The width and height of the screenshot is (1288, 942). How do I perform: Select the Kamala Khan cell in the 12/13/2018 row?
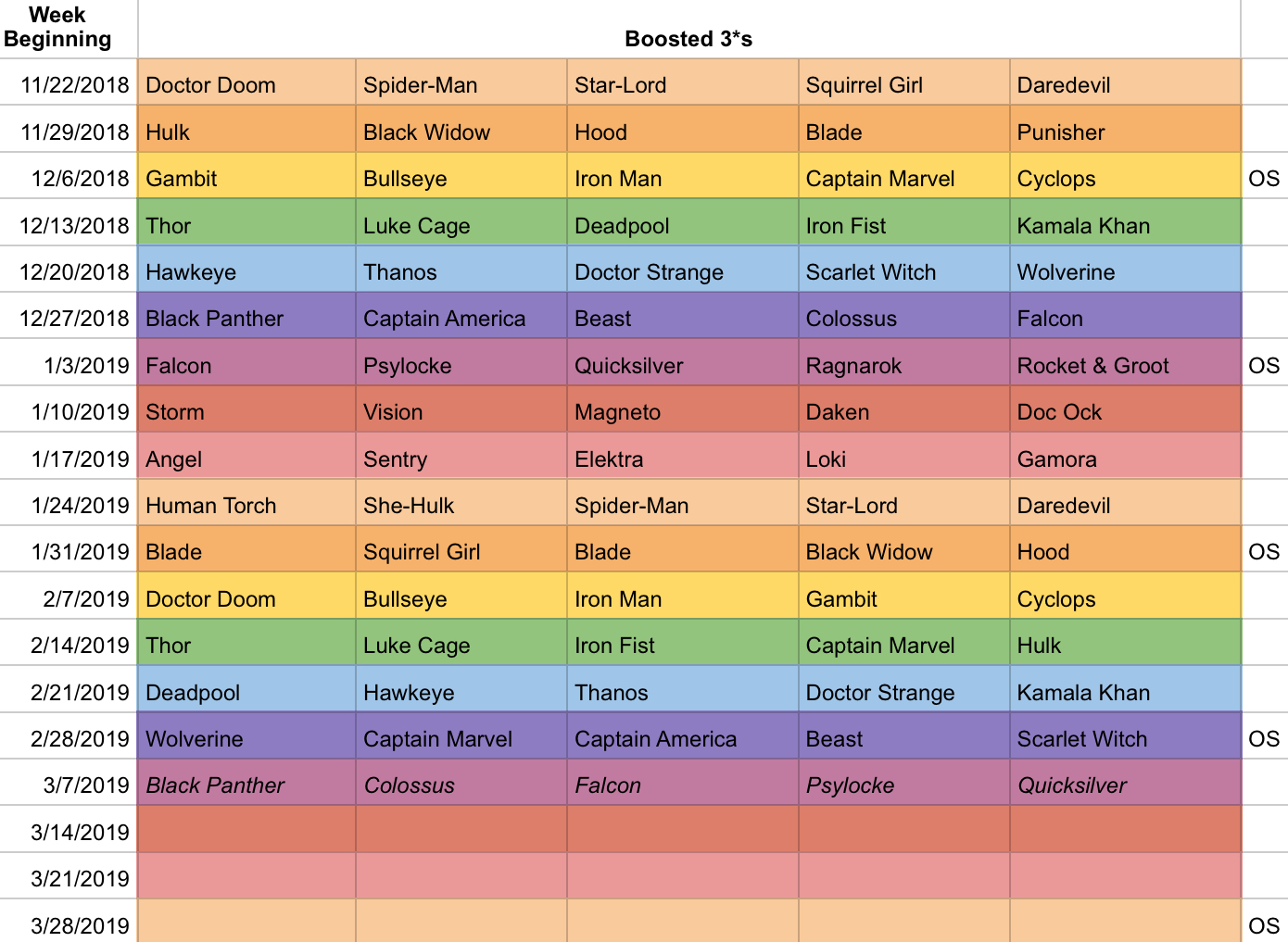(x=1125, y=223)
